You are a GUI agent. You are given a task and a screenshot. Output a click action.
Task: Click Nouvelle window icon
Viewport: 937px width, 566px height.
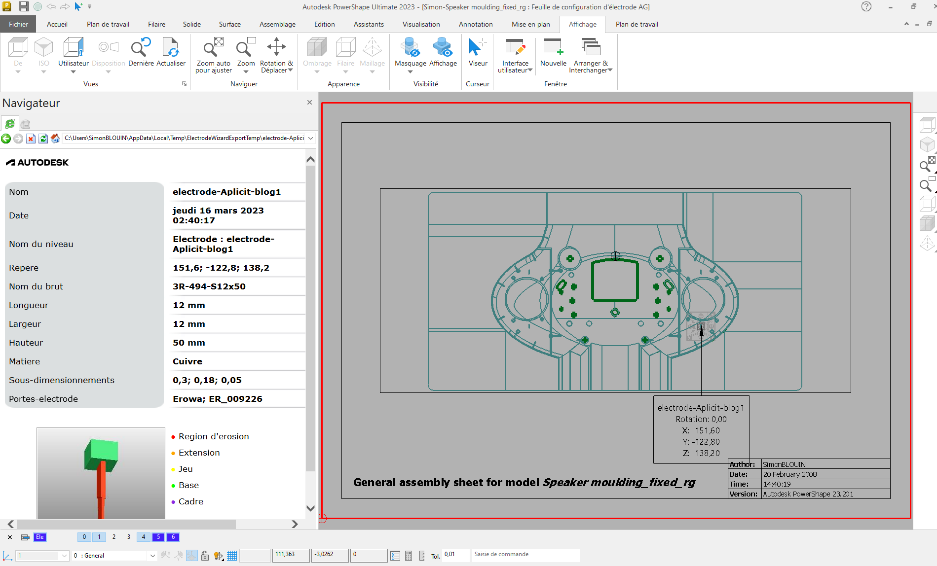click(553, 47)
